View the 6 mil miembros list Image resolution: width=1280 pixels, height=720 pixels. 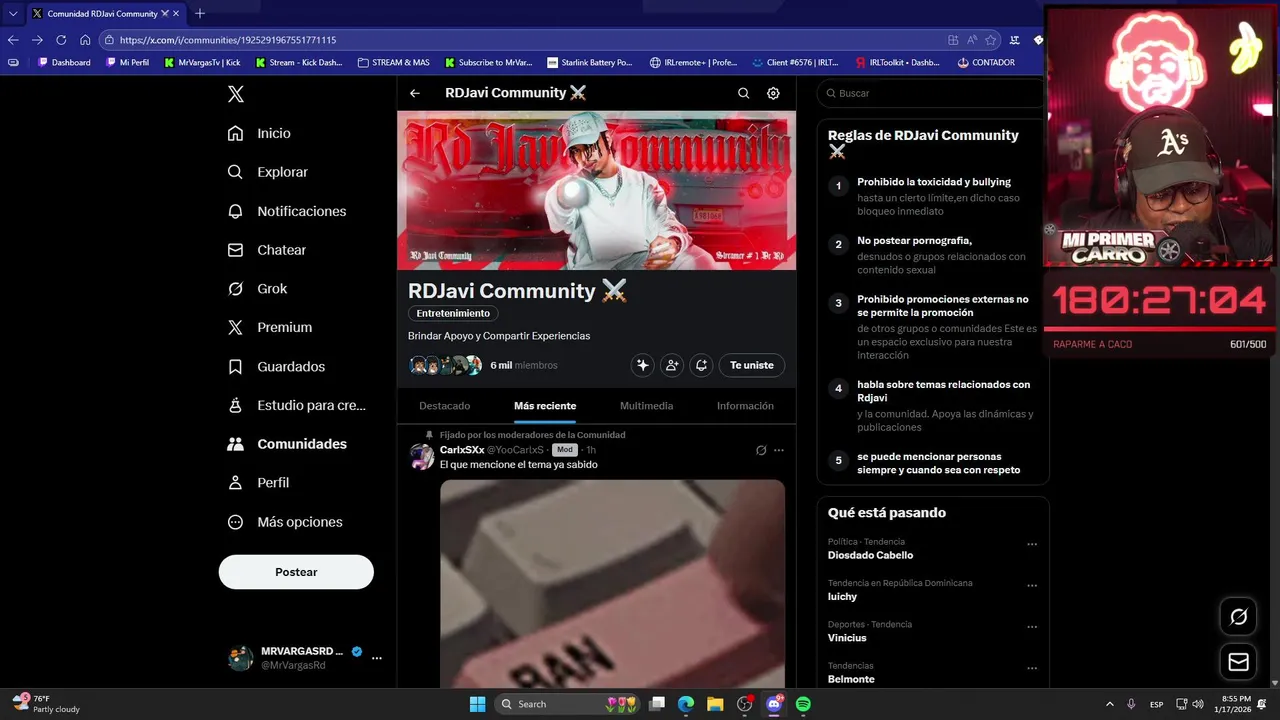[x=524, y=365]
